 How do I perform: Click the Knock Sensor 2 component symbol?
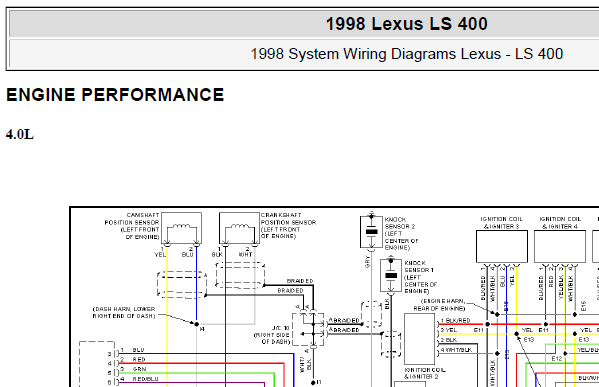click(x=371, y=232)
